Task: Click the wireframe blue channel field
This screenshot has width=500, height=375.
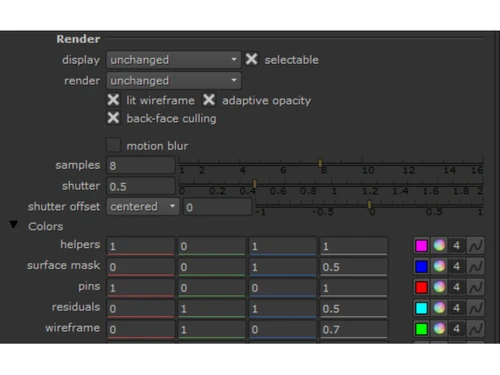Action: click(283, 329)
